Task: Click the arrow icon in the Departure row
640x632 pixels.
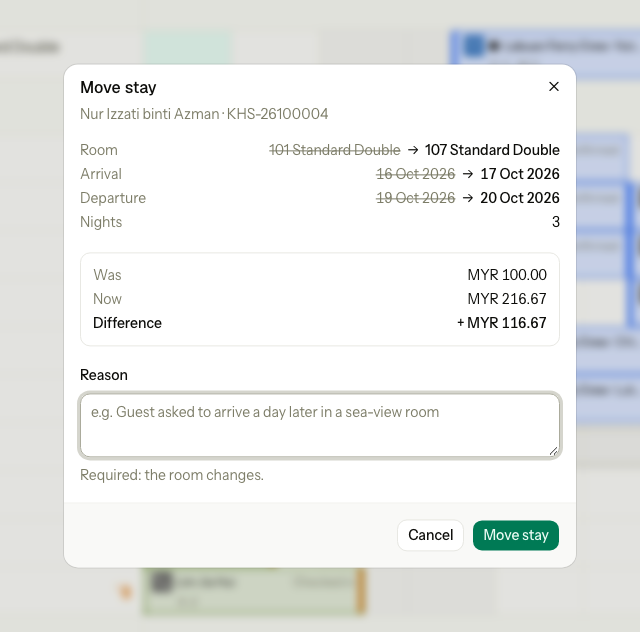Action: click(x=468, y=198)
